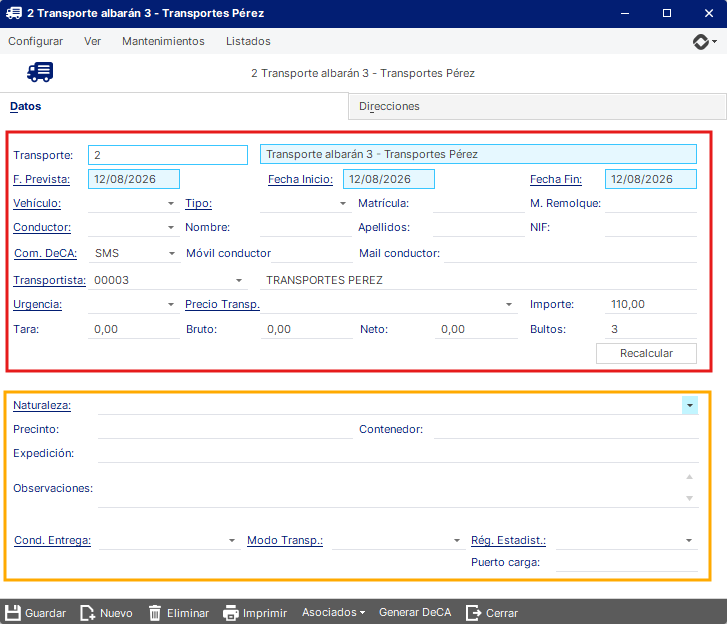Click the transport truck icon below the menu
The image size is (727, 624).
(40, 72)
